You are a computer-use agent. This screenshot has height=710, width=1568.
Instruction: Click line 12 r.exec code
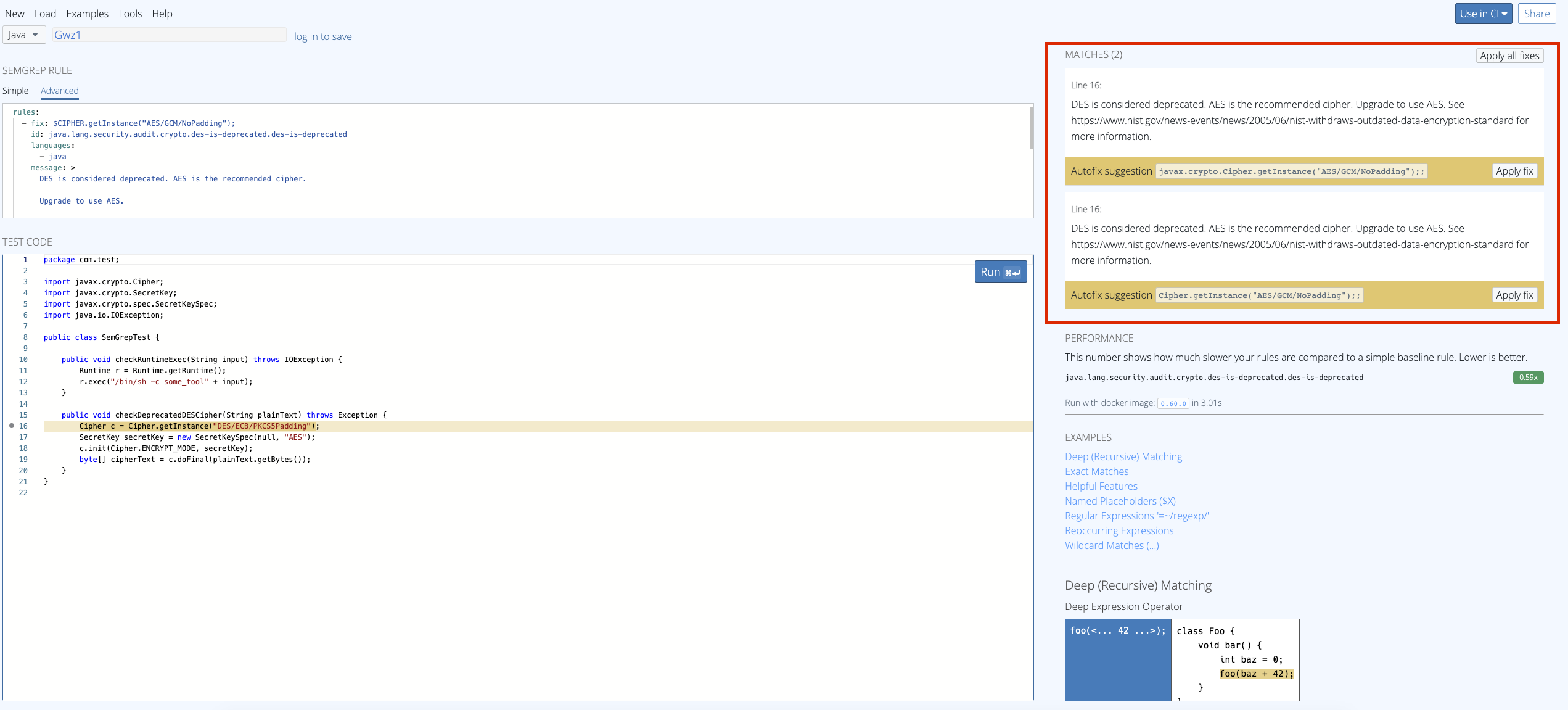click(166, 382)
